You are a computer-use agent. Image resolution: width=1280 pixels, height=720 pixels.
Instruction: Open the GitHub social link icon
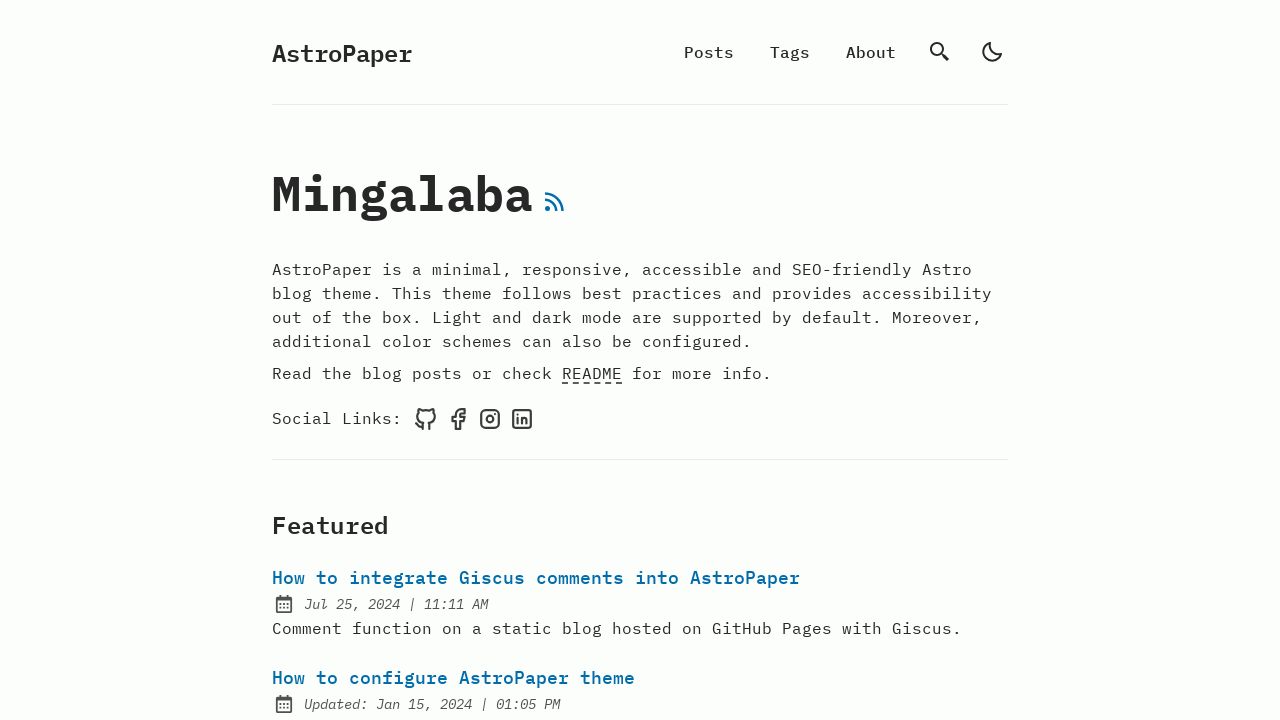[x=426, y=419]
